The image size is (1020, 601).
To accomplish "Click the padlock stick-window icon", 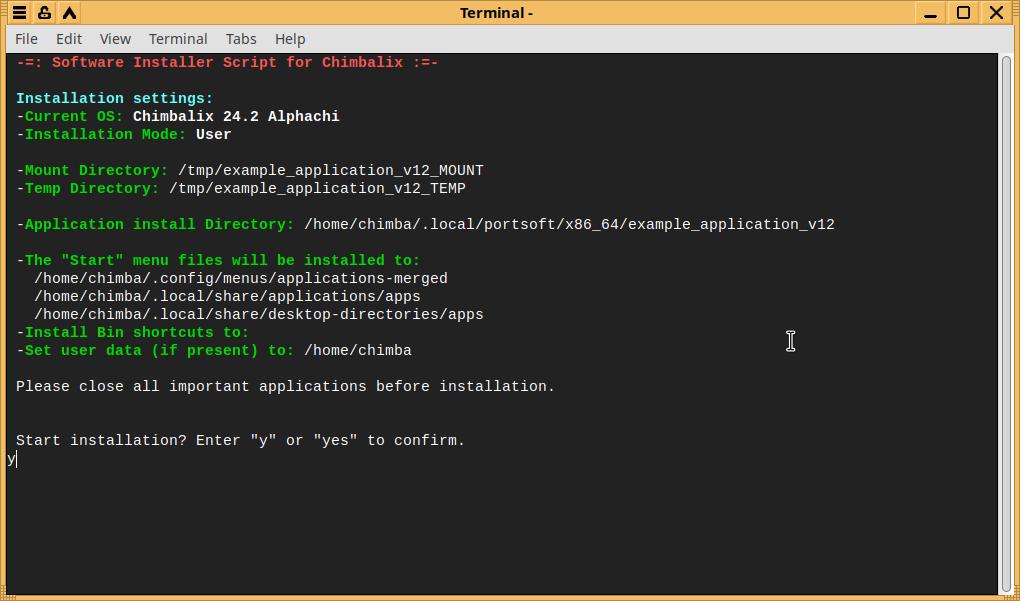I will (44, 13).
